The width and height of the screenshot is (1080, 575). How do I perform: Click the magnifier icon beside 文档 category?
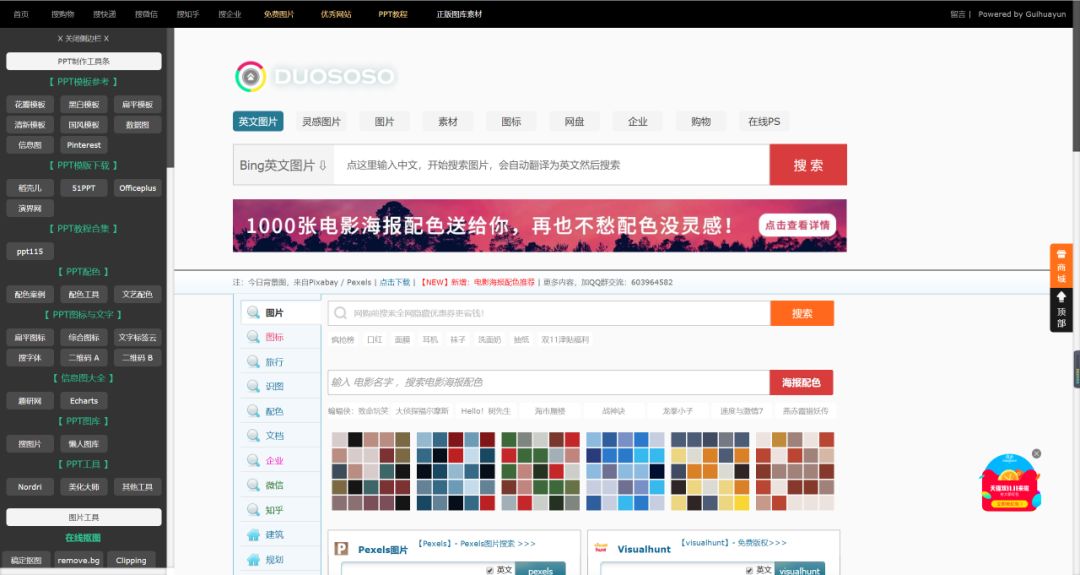pos(253,435)
